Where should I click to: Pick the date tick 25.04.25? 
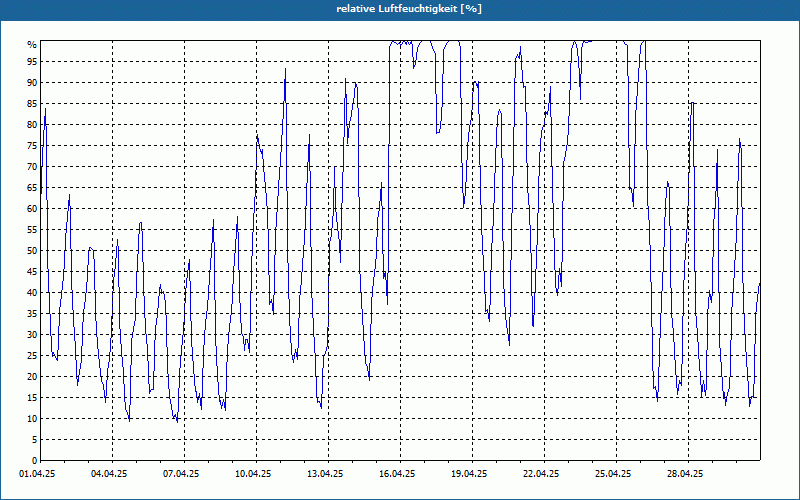(x=613, y=474)
